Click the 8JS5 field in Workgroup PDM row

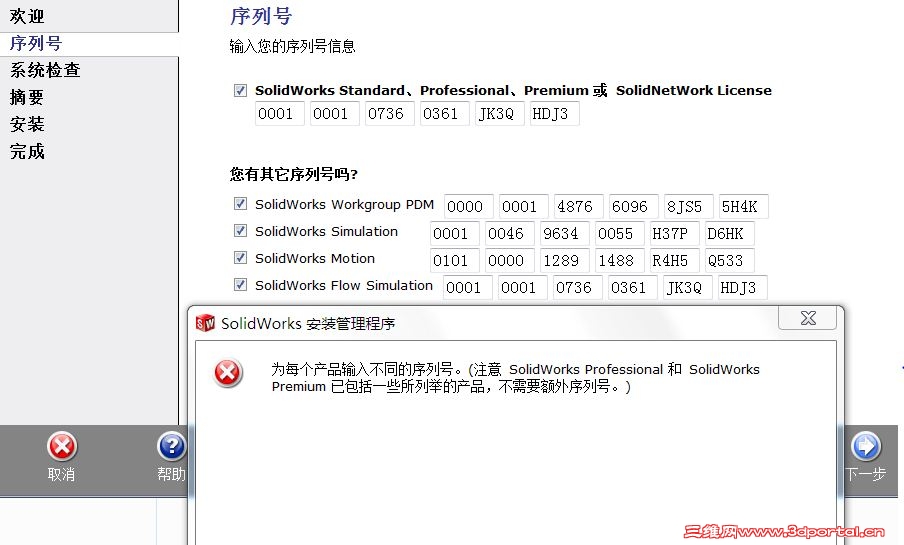(x=689, y=206)
